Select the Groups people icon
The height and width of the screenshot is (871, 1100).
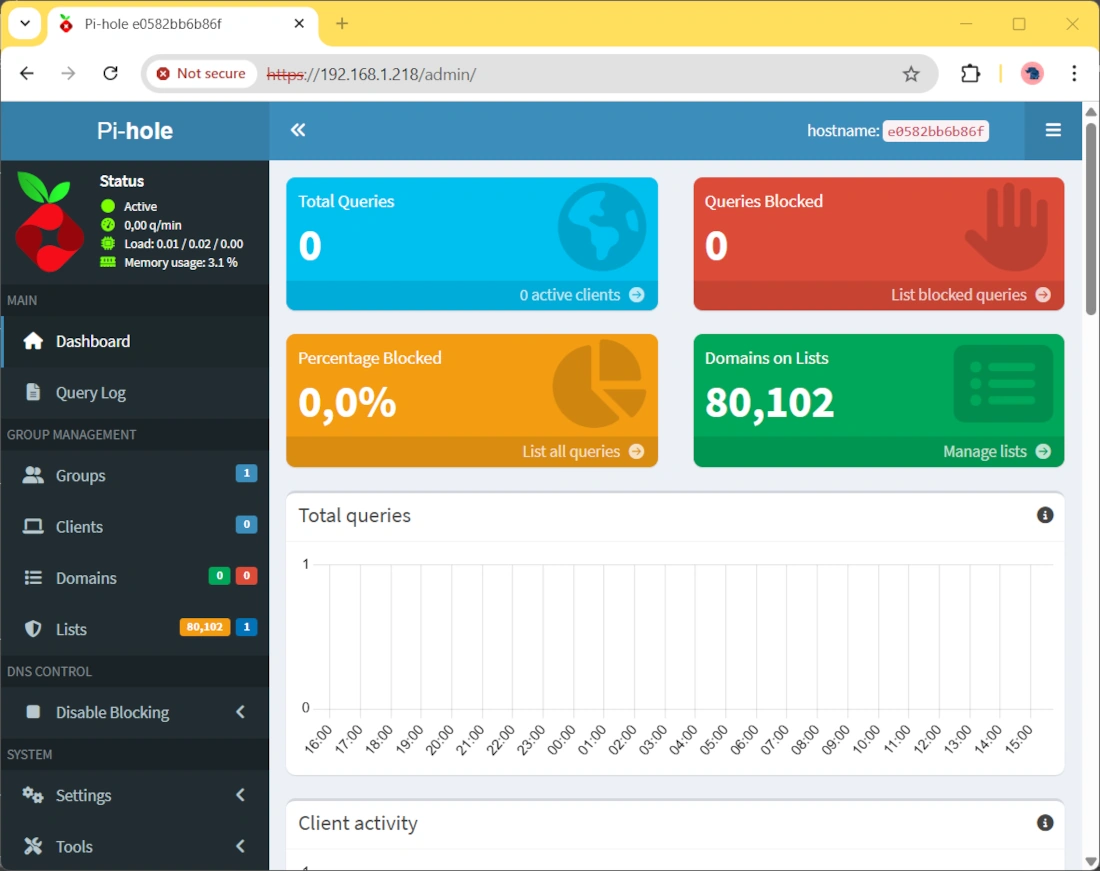click(x=35, y=475)
